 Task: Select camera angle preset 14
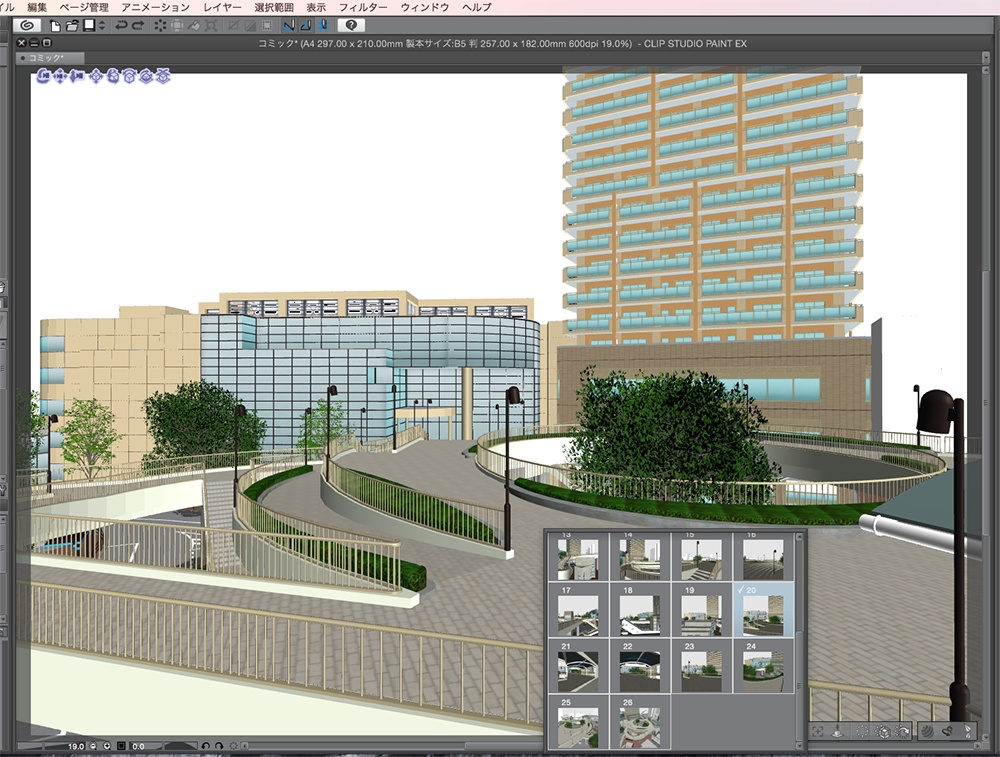point(640,556)
